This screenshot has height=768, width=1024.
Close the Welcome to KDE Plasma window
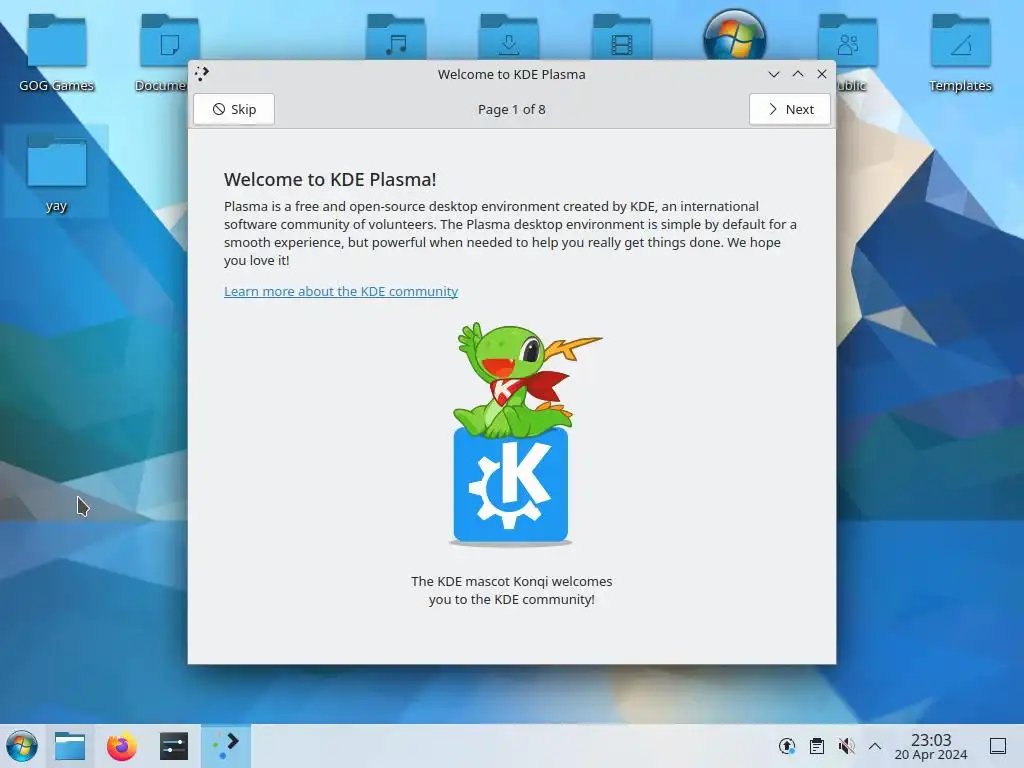822,74
